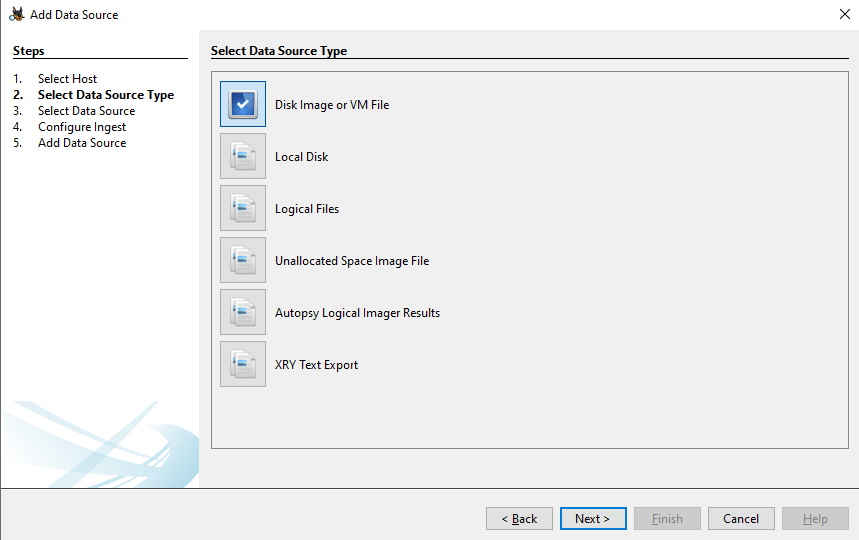Click the 'Select Host' step
Viewport: 859px width, 540px height.
click(x=67, y=79)
